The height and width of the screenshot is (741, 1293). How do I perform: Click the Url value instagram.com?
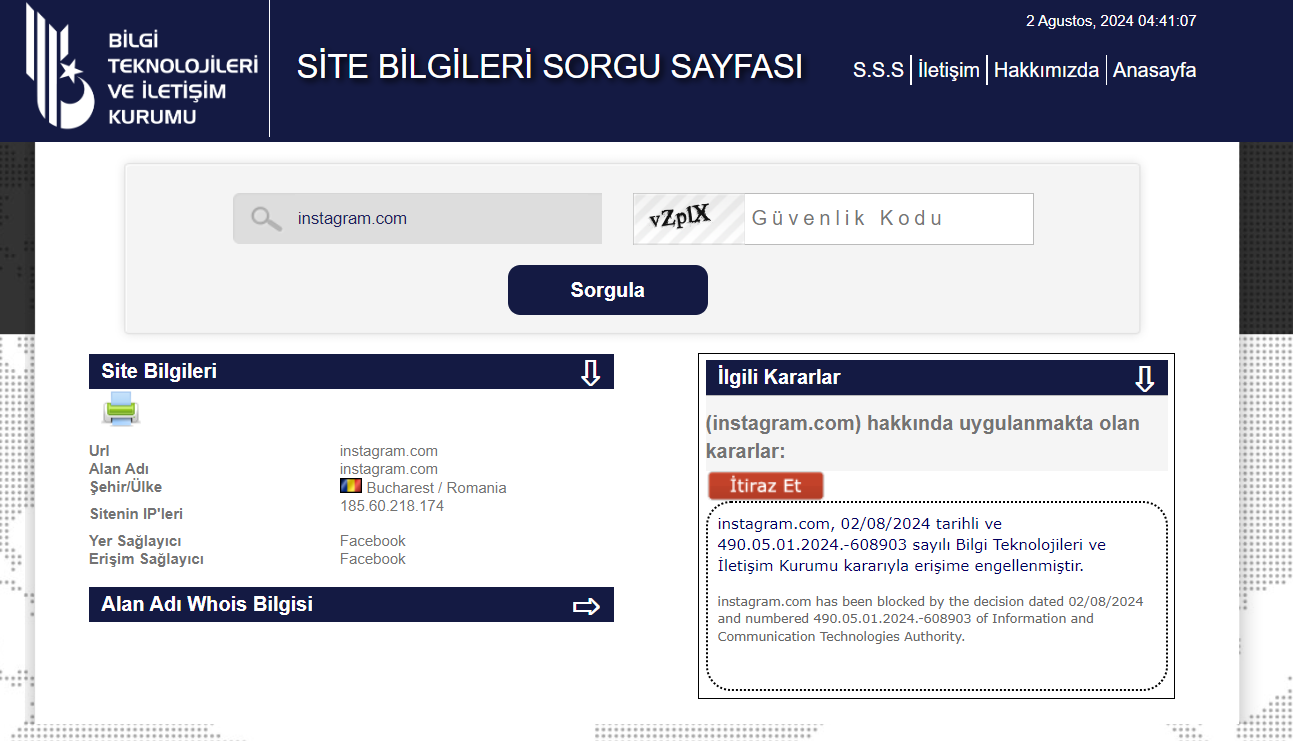[389, 451]
